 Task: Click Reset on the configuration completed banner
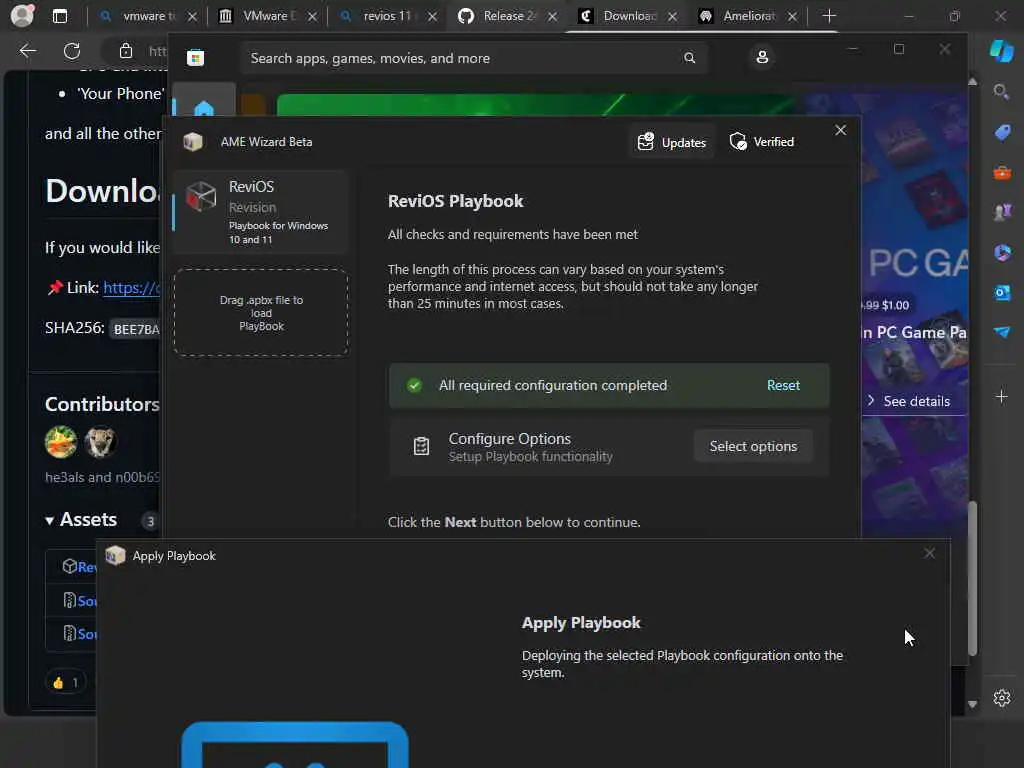[783, 385]
